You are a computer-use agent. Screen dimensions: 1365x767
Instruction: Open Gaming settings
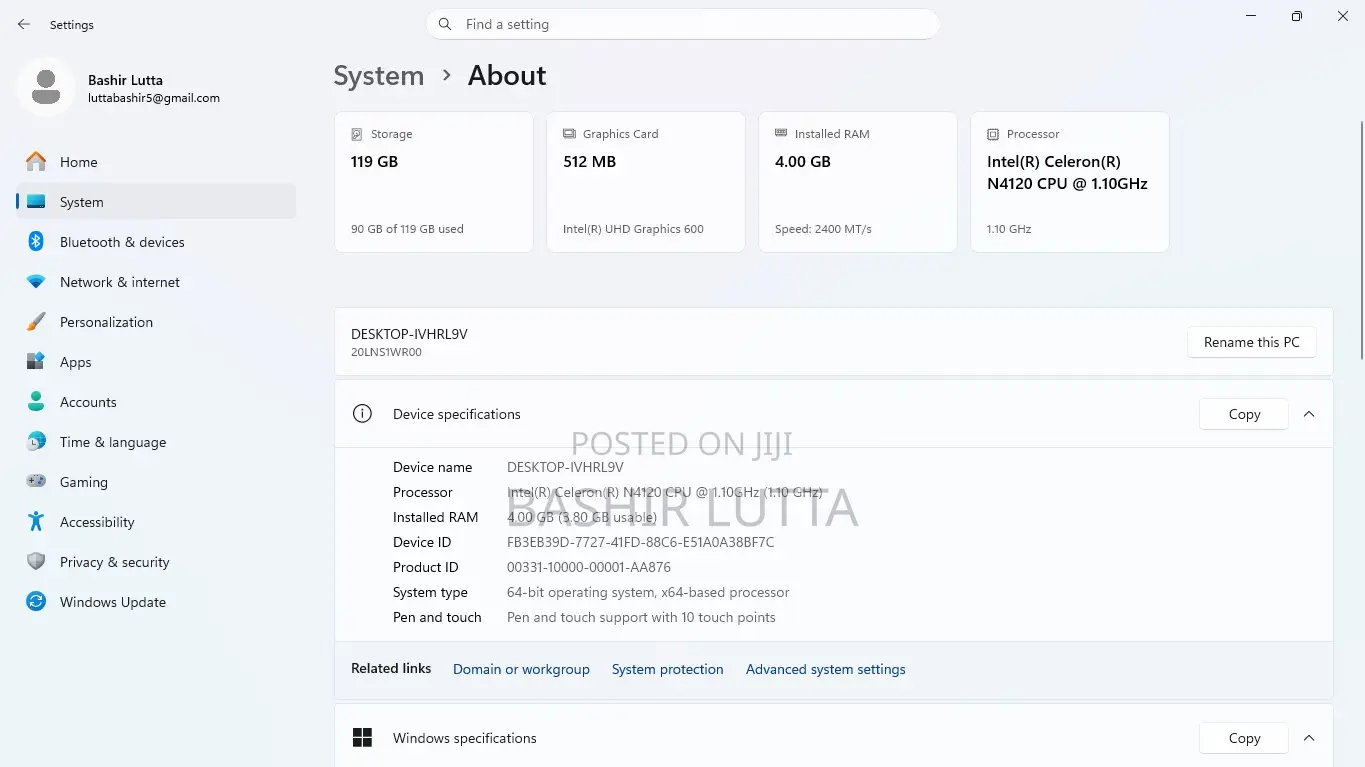156,482
